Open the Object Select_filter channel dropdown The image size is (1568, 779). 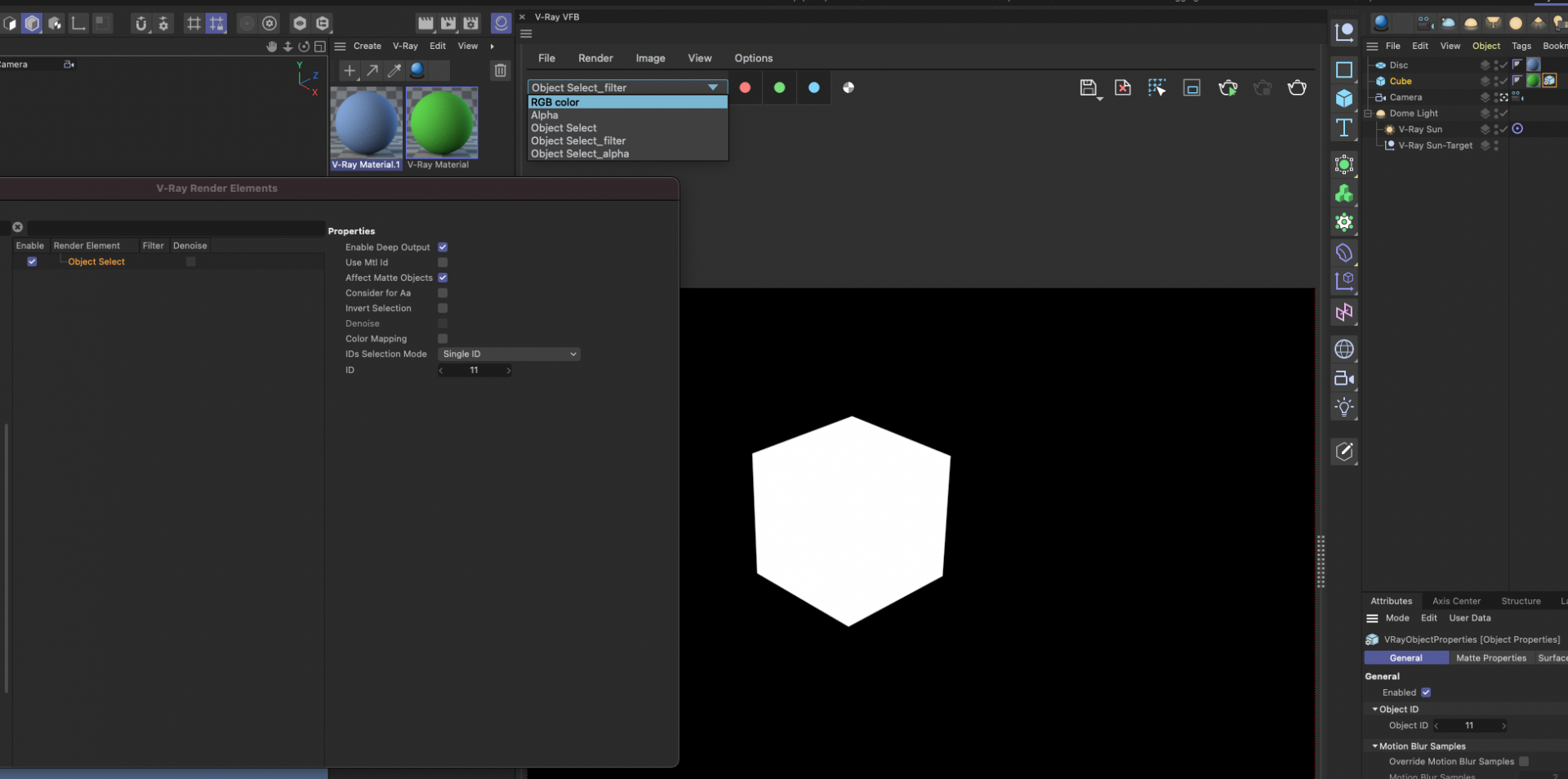coord(627,87)
